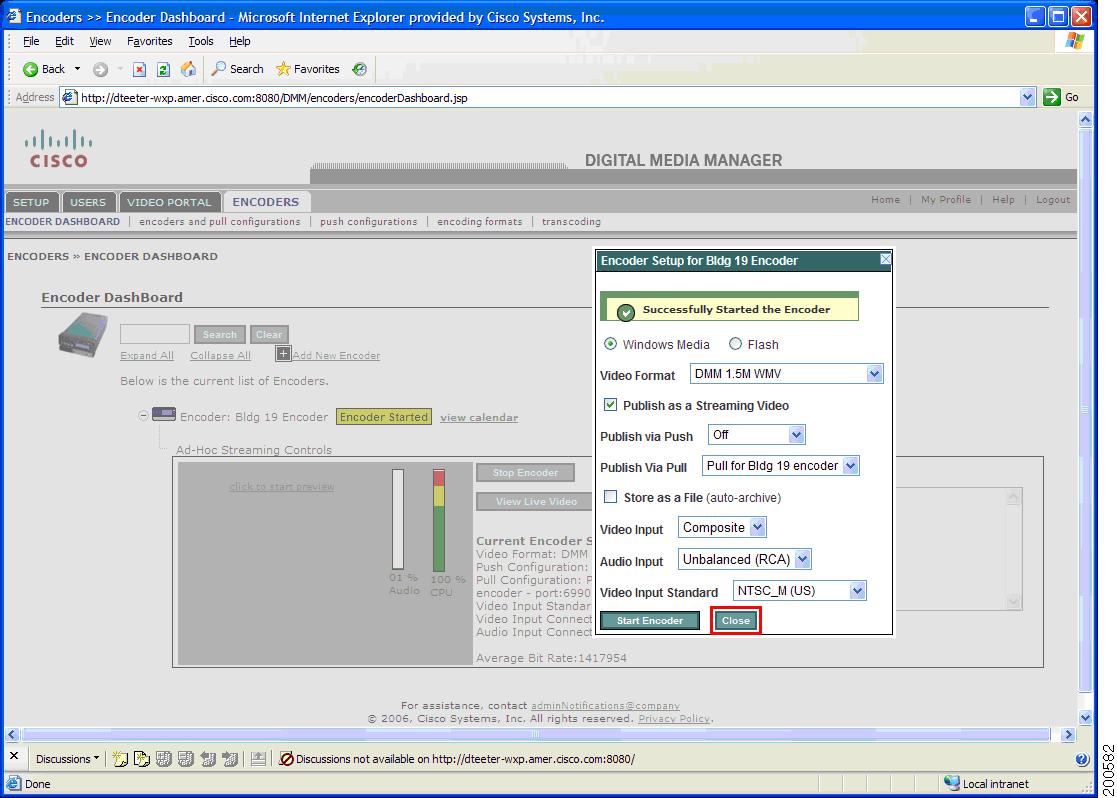Open Favorites via the star toolbar icon
The height and width of the screenshot is (798, 1117).
[283, 68]
